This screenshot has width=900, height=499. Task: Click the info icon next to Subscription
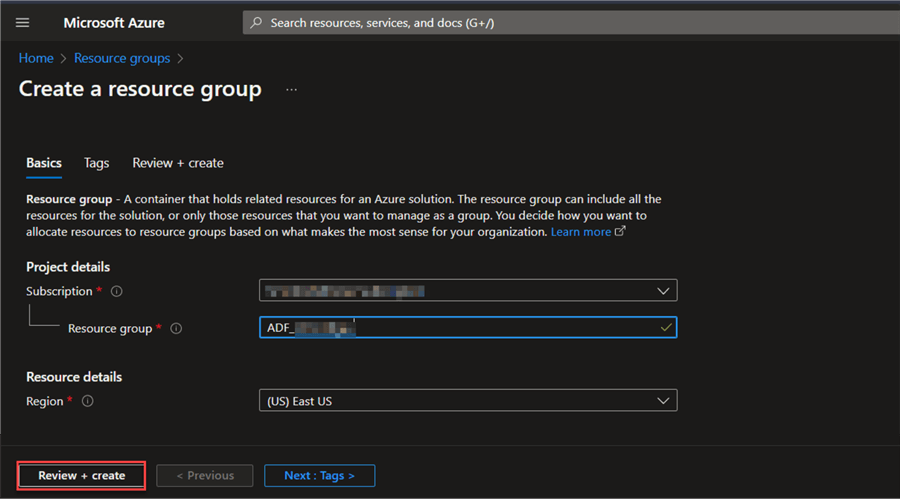117,291
